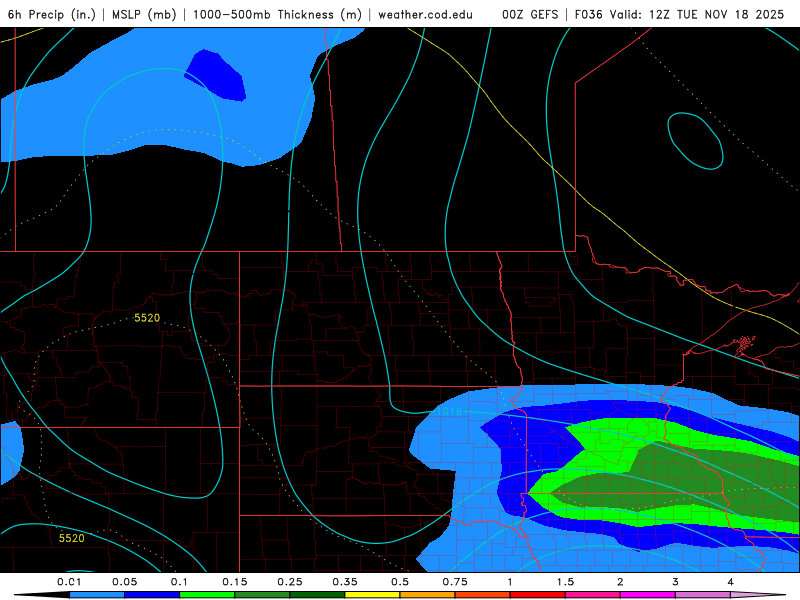
Task: Click the cyan '1016' isobar label
Action: pyautogui.click(x=449, y=411)
